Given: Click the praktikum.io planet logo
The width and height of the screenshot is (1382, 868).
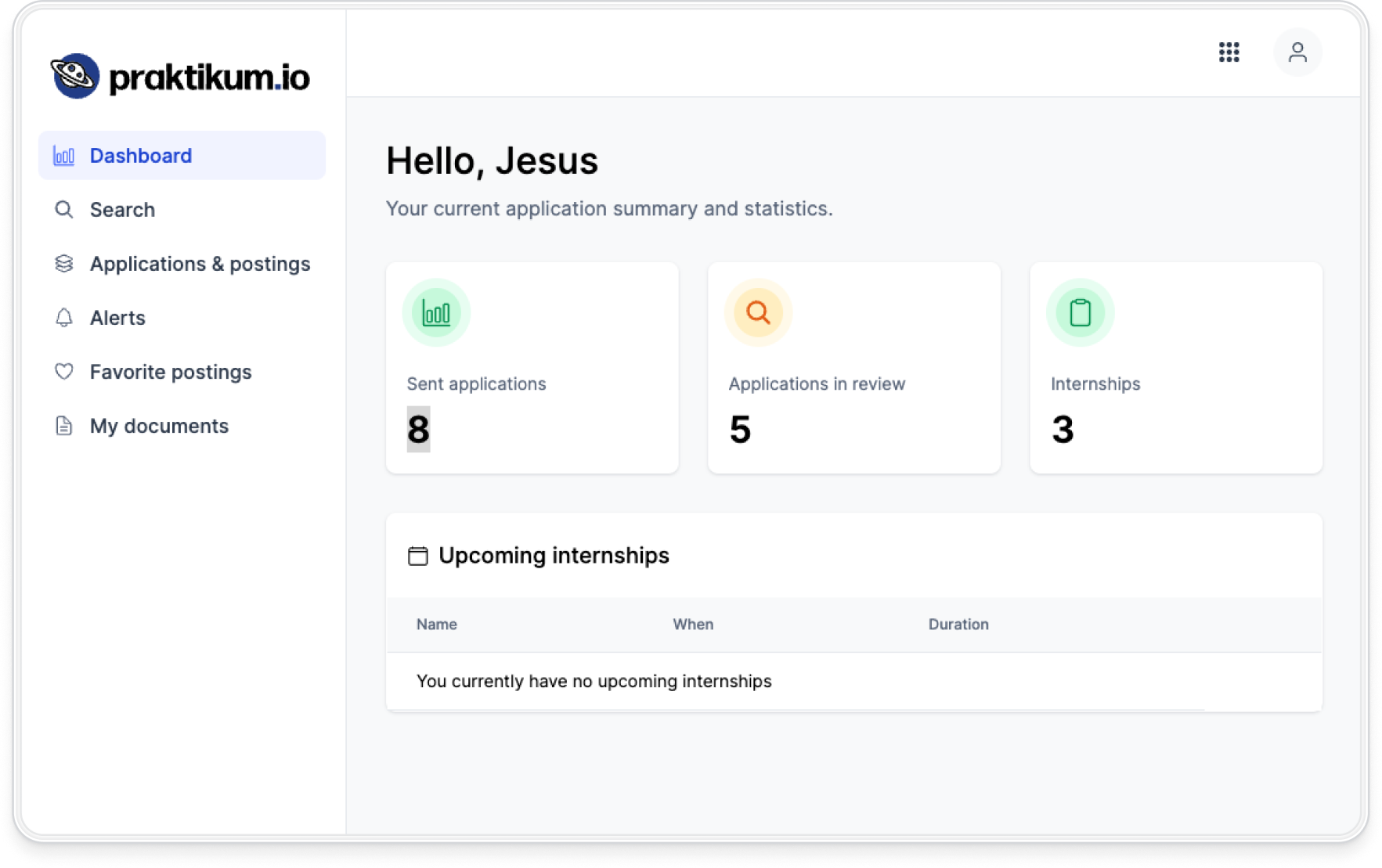Looking at the screenshot, I should pos(74,74).
